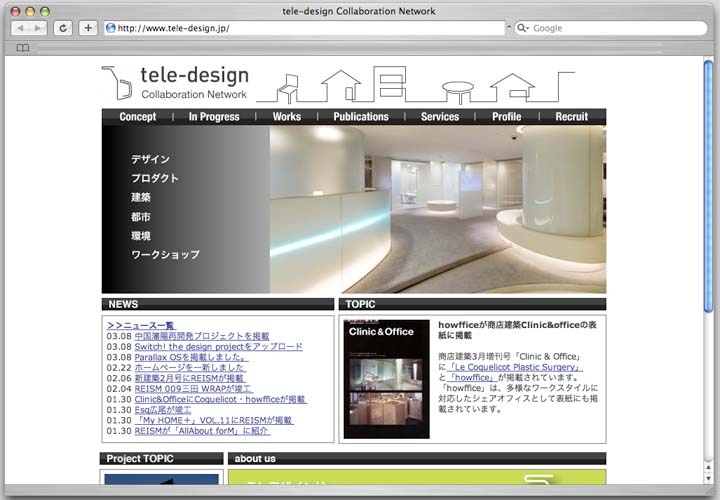Open the Recruit navigation item
The width and height of the screenshot is (720, 500).
click(x=571, y=117)
